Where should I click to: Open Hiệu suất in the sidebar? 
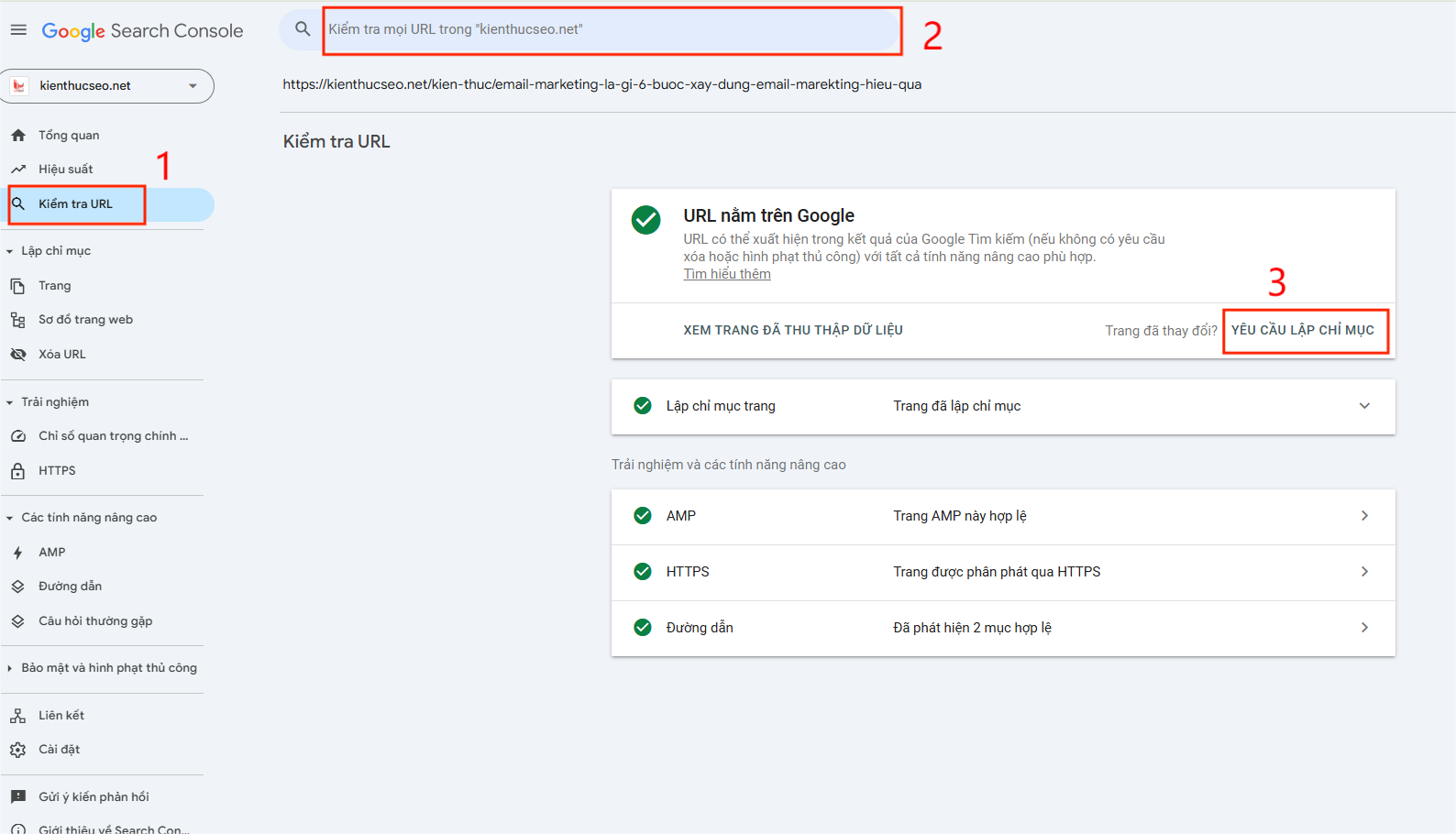66,170
